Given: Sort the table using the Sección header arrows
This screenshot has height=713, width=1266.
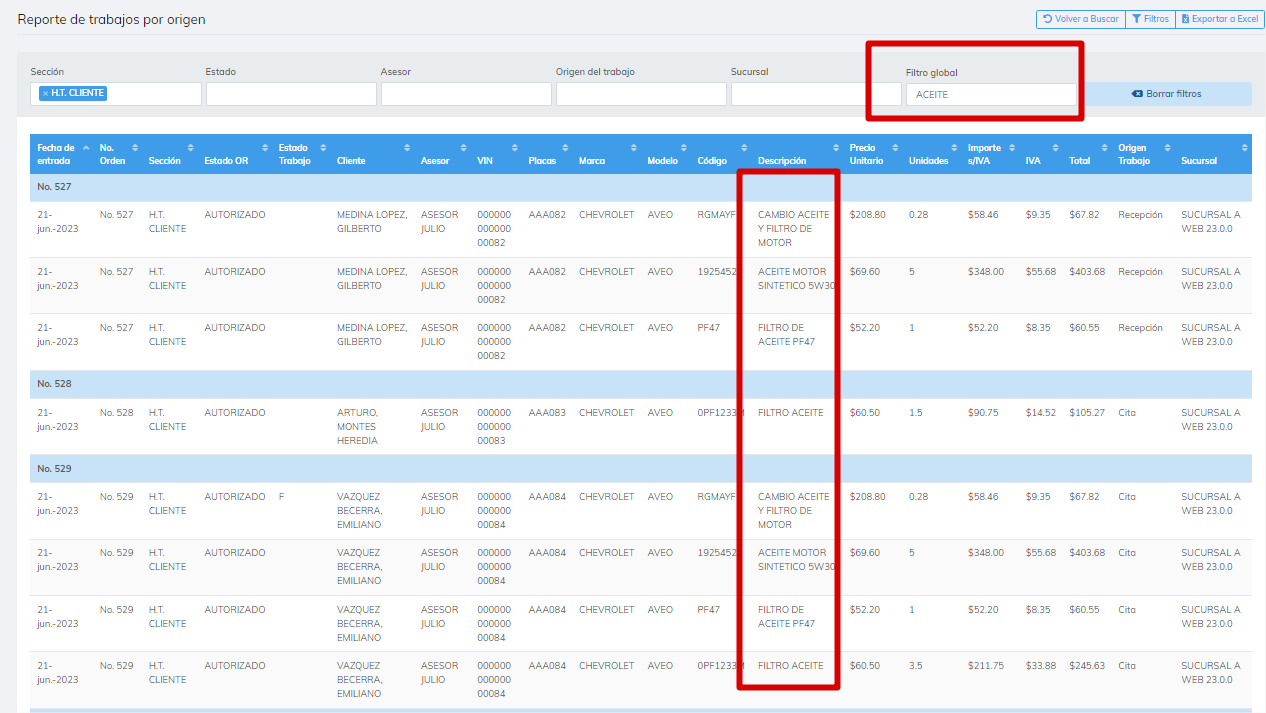Looking at the screenshot, I should (x=190, y=148).
